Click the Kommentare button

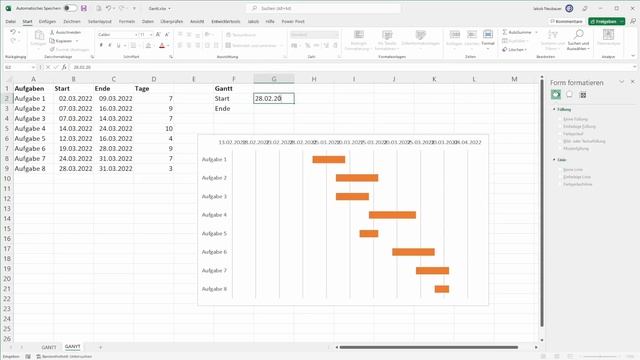(566, 21)
